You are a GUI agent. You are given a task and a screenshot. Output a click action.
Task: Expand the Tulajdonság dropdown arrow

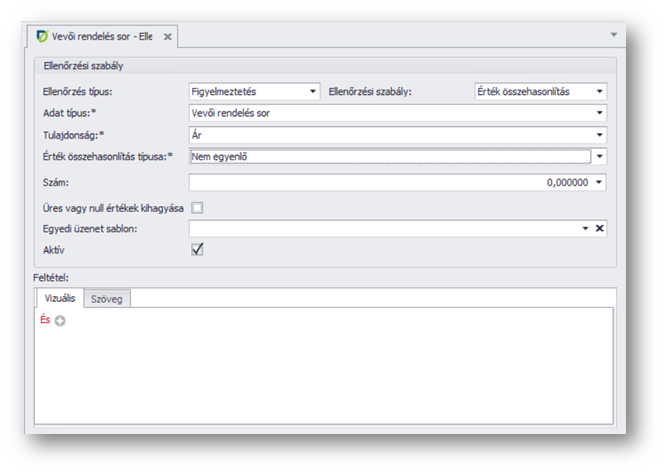599,134
